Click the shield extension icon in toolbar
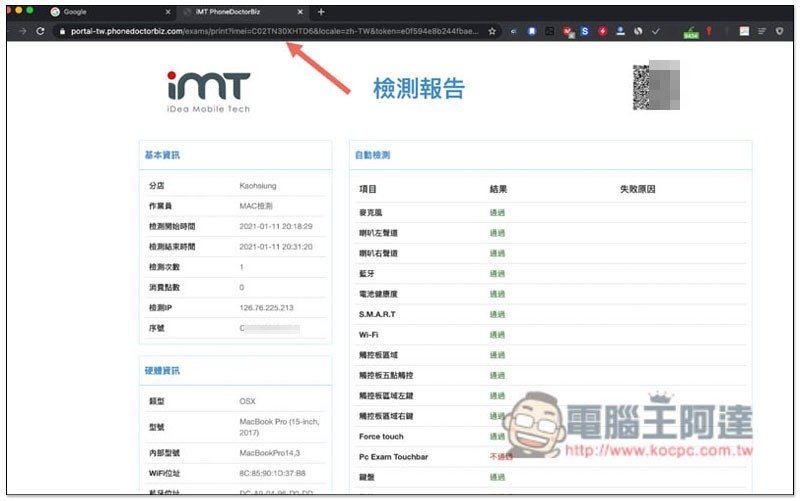This screenshot has height=501, width=800. [779, 32]
